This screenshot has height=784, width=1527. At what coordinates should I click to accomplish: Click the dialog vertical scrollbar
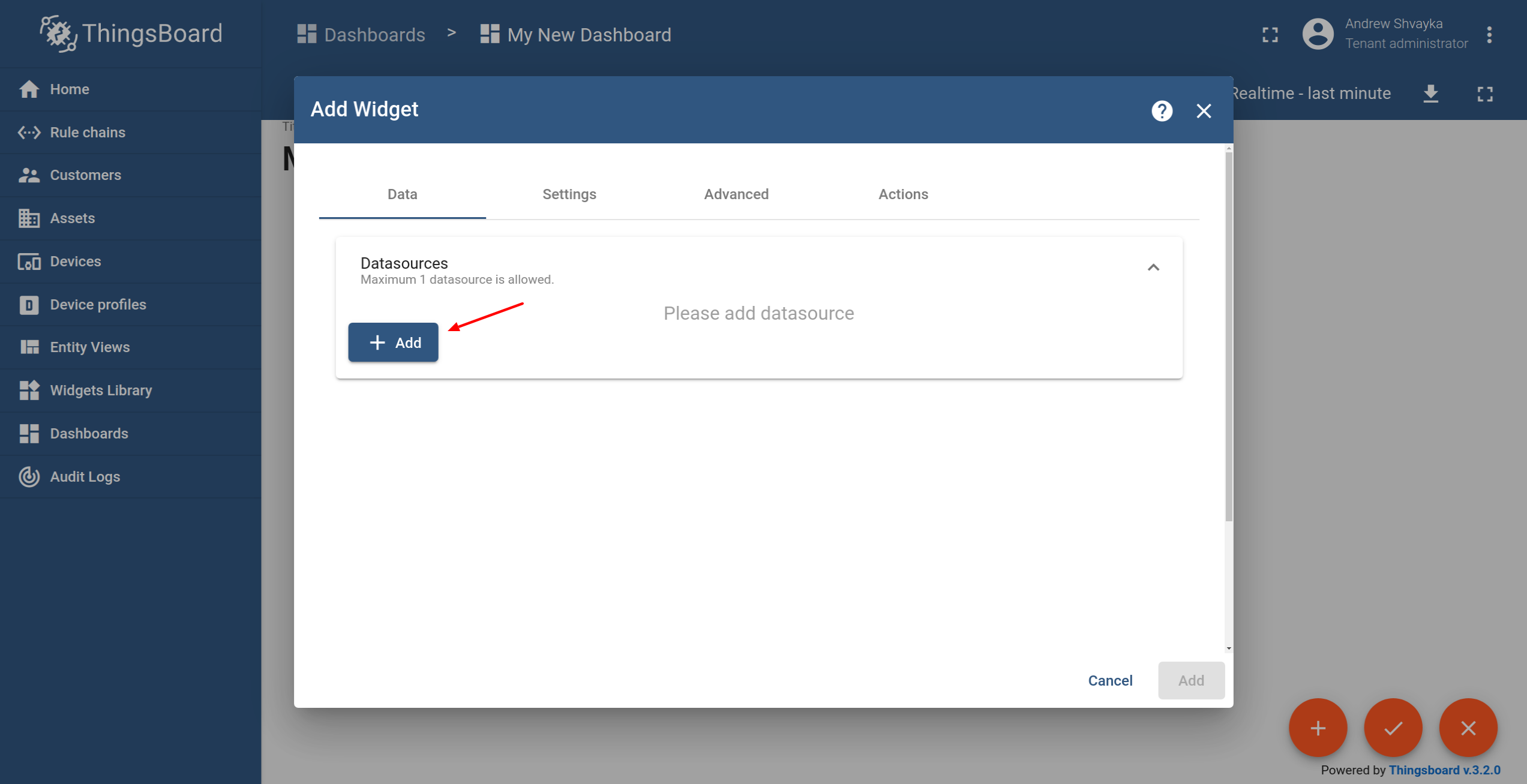1228,336
